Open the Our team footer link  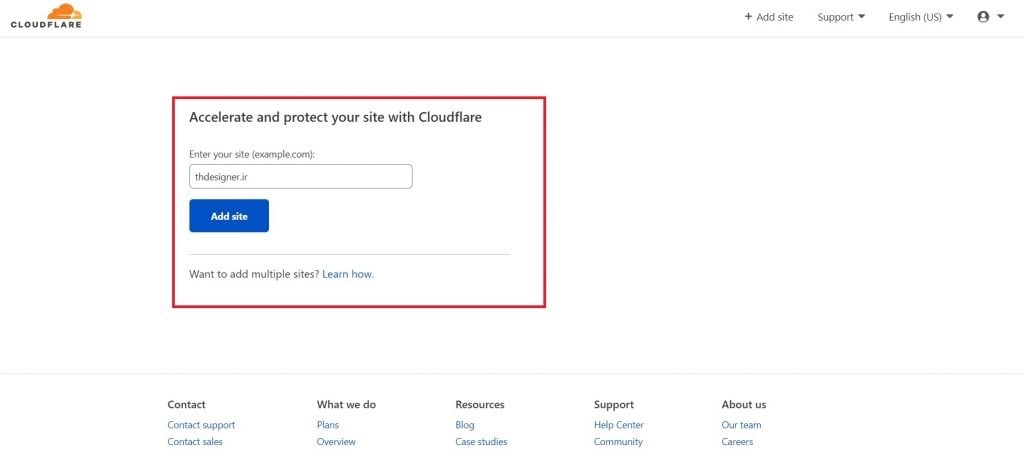741,425
